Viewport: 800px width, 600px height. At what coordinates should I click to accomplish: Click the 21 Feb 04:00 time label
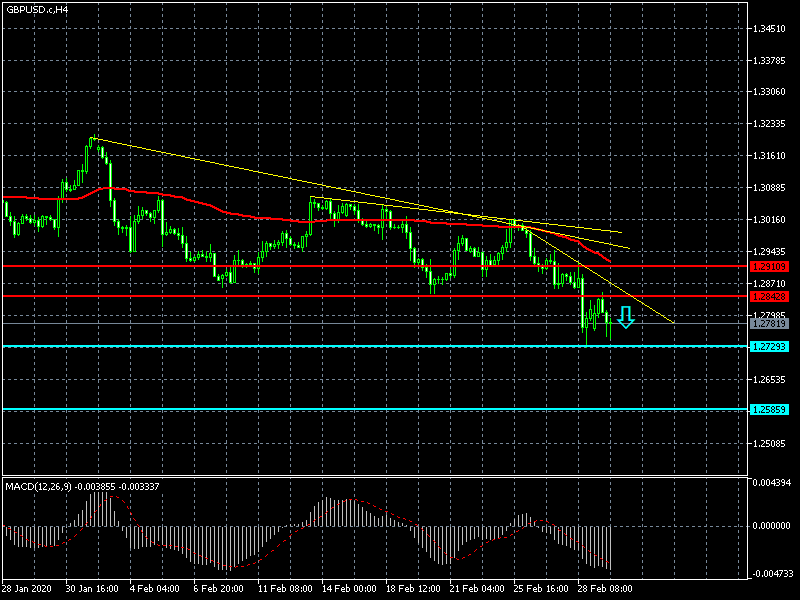tap(477, 588)
